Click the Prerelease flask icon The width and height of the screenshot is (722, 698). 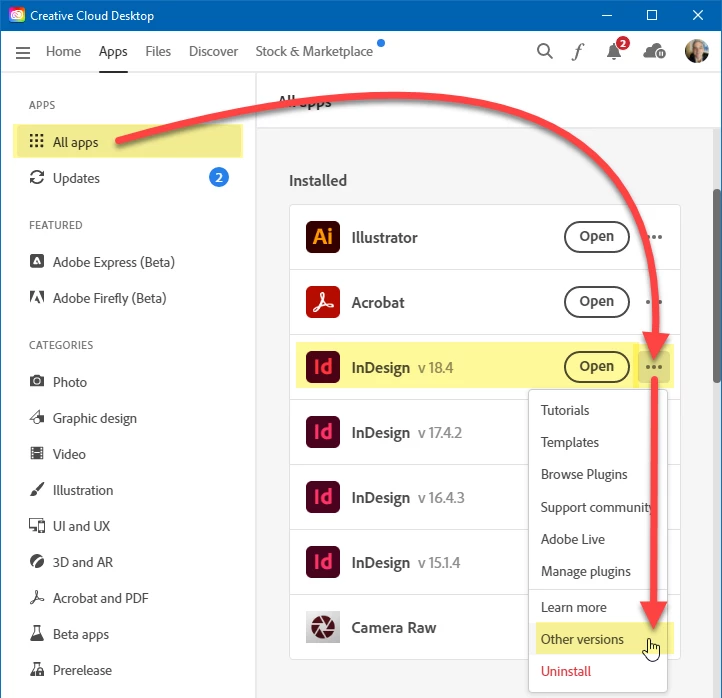point(37,669)
